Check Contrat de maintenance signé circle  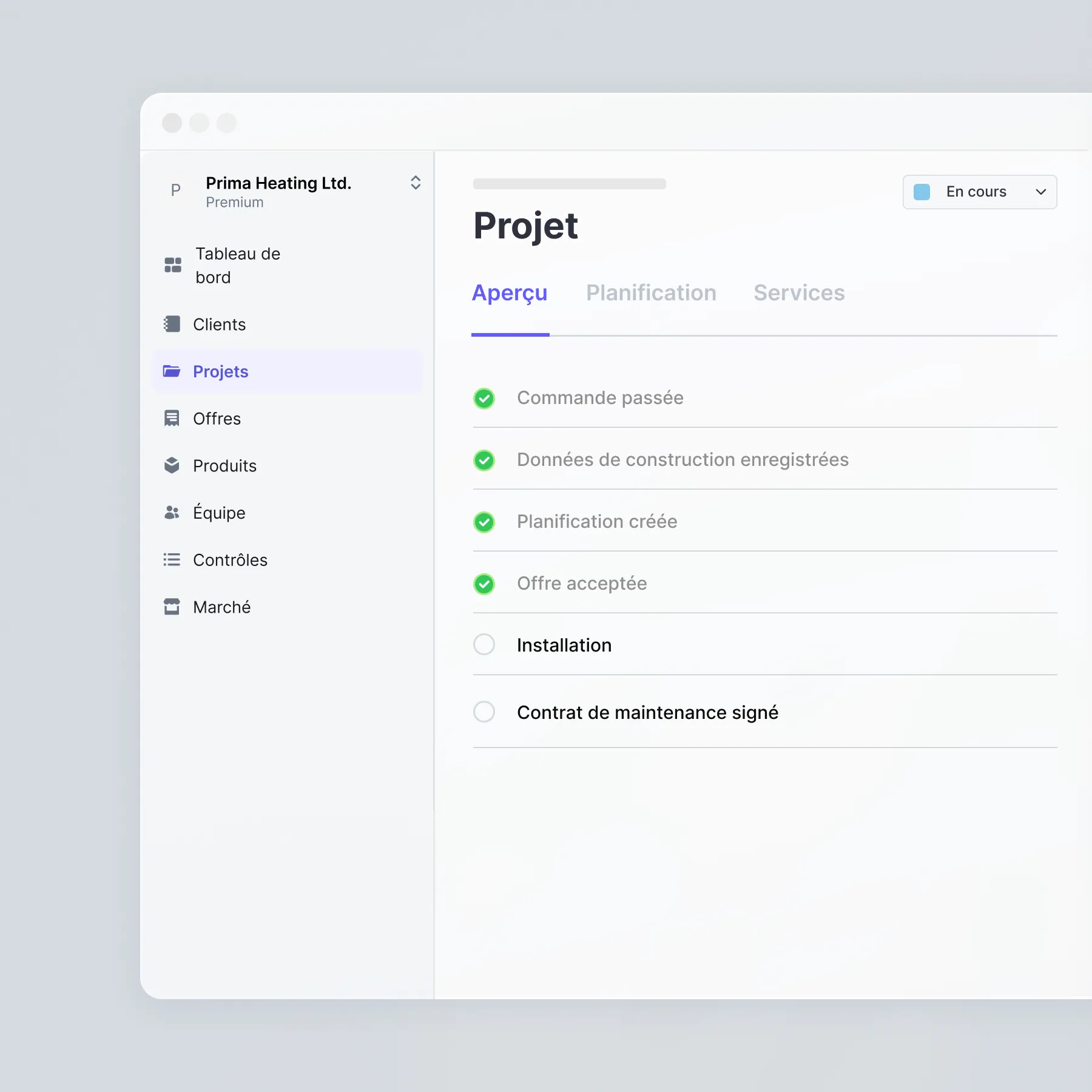(x=484, y=712)
